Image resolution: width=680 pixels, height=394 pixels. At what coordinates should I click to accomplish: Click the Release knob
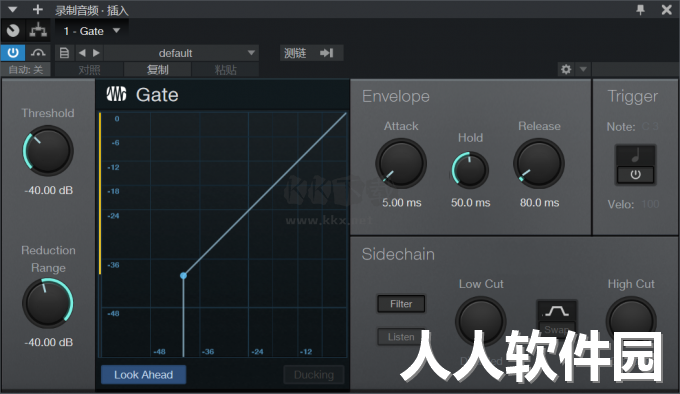pos(539,163)
